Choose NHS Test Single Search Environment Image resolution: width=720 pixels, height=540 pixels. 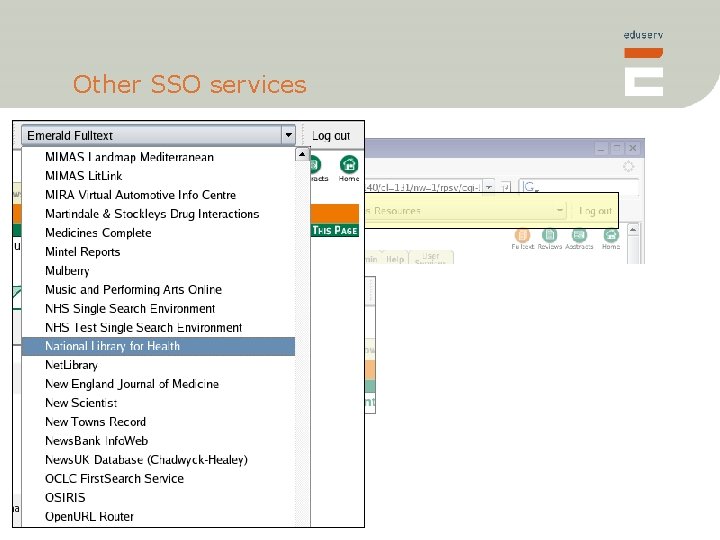point(143,327)
